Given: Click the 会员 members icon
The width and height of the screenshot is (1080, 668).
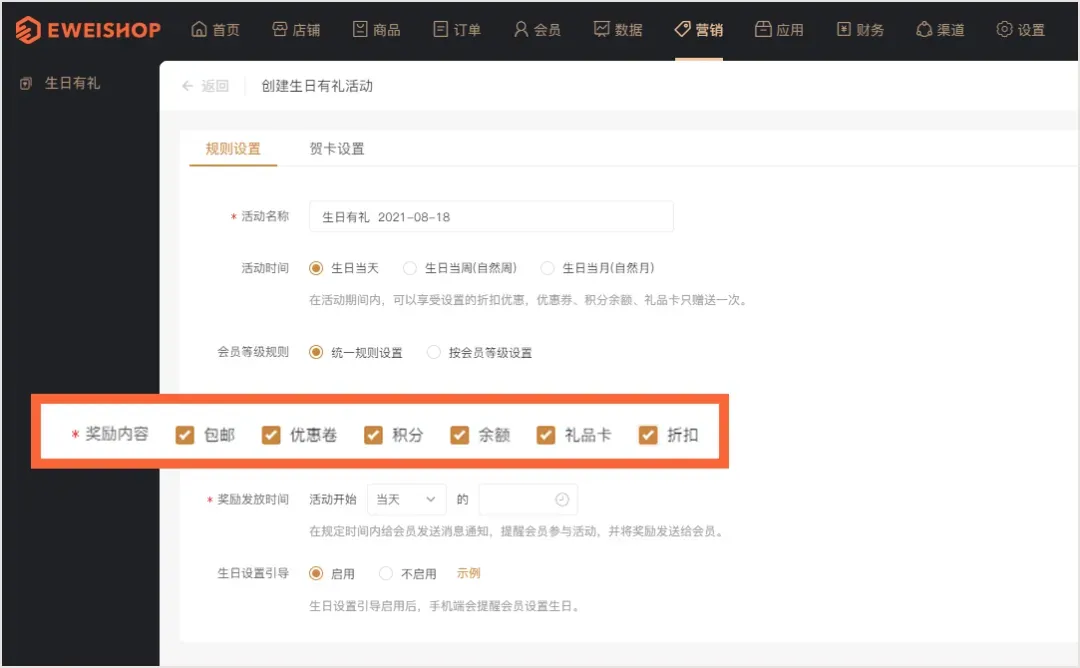Looking at the screenshot, I should [519, 29].
